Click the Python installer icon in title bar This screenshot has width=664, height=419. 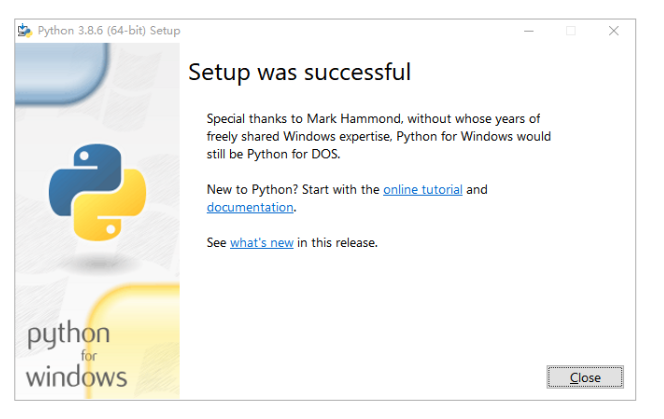(24, 30)
